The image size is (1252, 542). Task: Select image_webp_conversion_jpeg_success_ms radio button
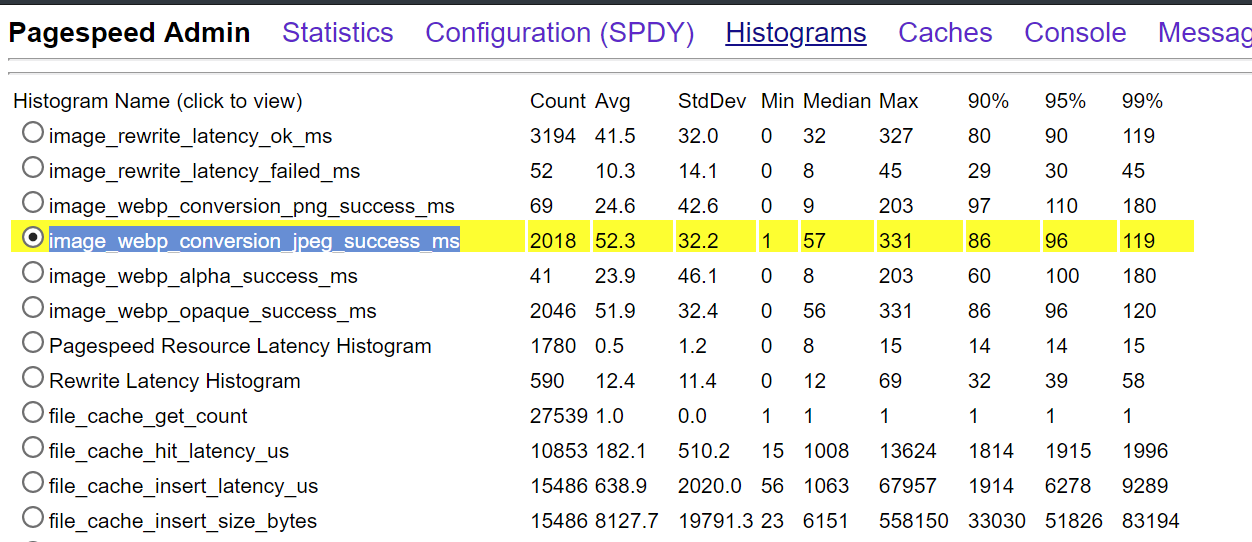pos(33,237)
